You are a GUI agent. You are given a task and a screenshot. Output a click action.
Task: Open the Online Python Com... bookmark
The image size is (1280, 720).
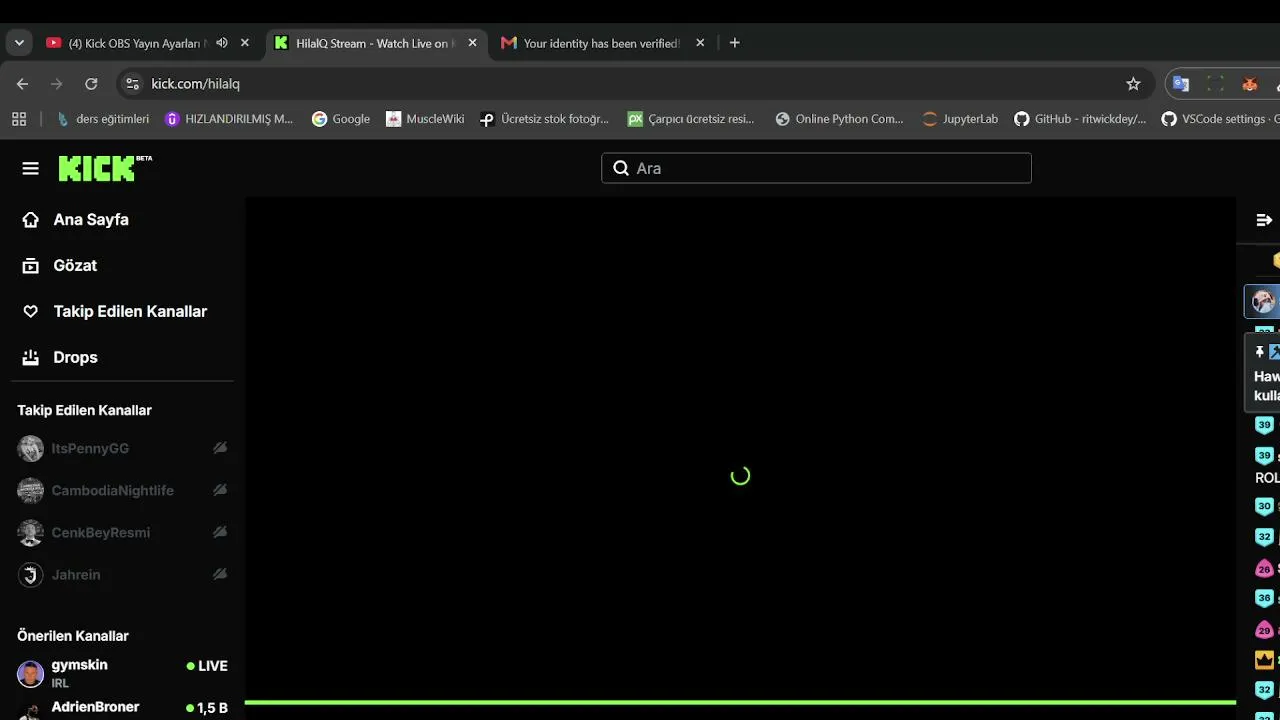point(839,119)
